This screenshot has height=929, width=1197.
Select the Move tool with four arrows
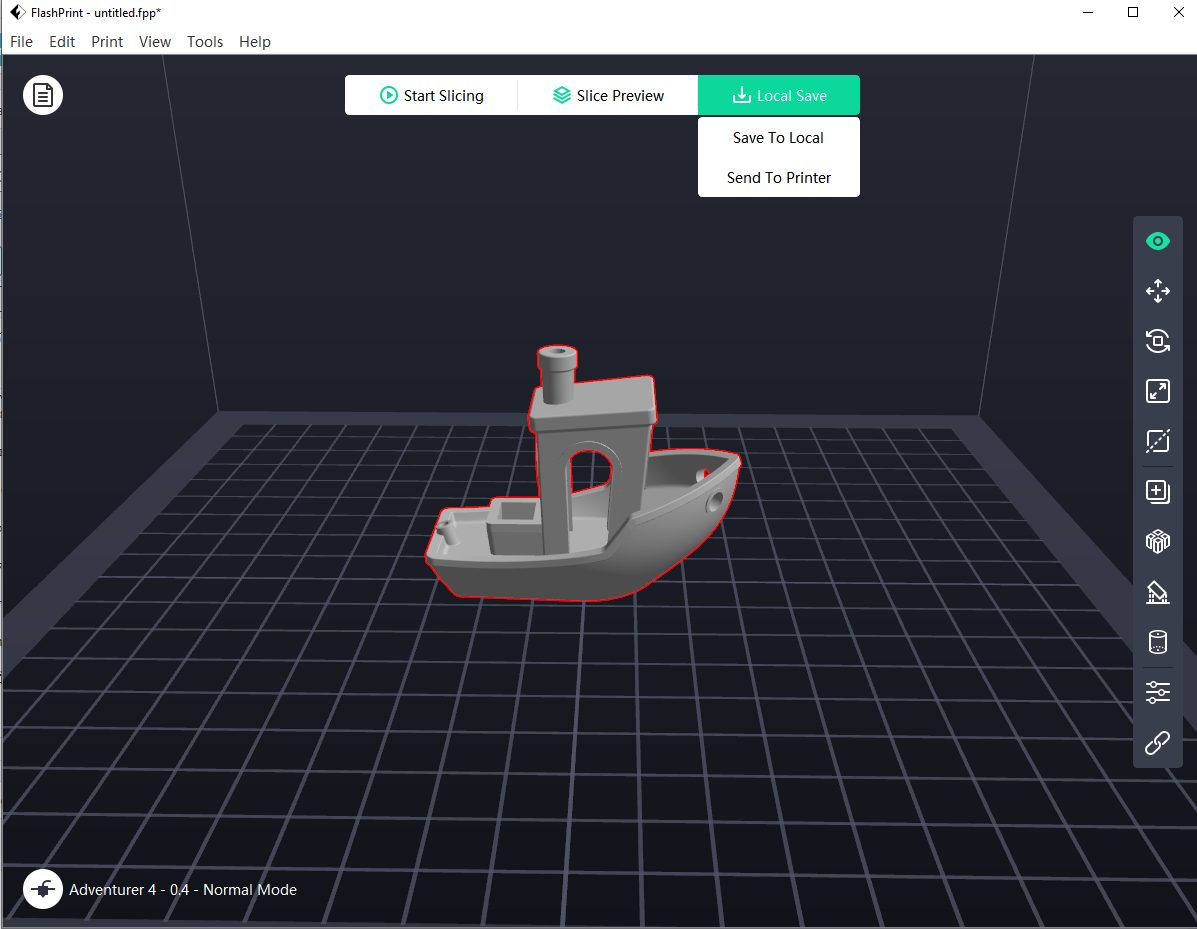(1157, 291)
